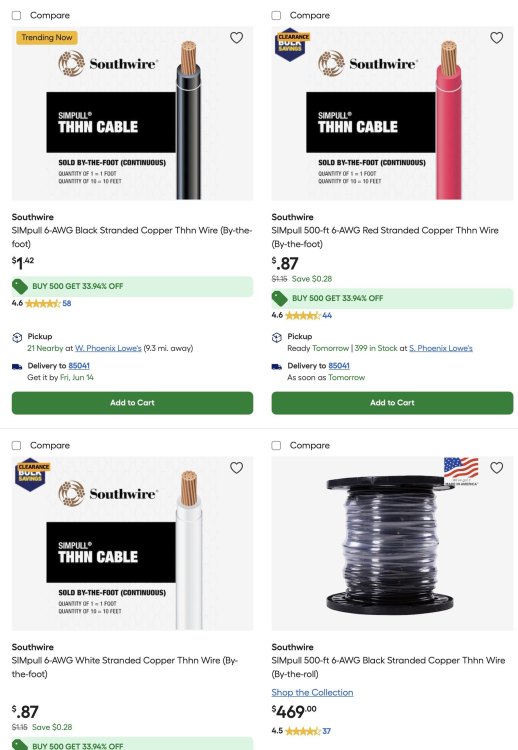
Task: Favorite the 500-ft black wire roll heart icon
Action: [x=496, y=467]
